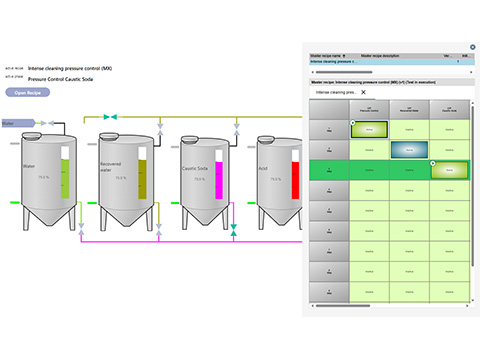Close the Intense cleaning pres.. tab

[363, 92]
